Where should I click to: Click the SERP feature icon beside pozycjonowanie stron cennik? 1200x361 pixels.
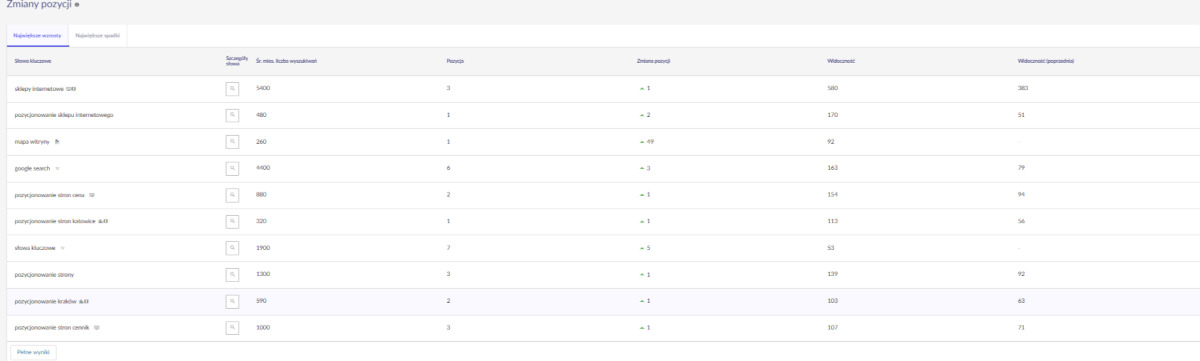point(96,327)
